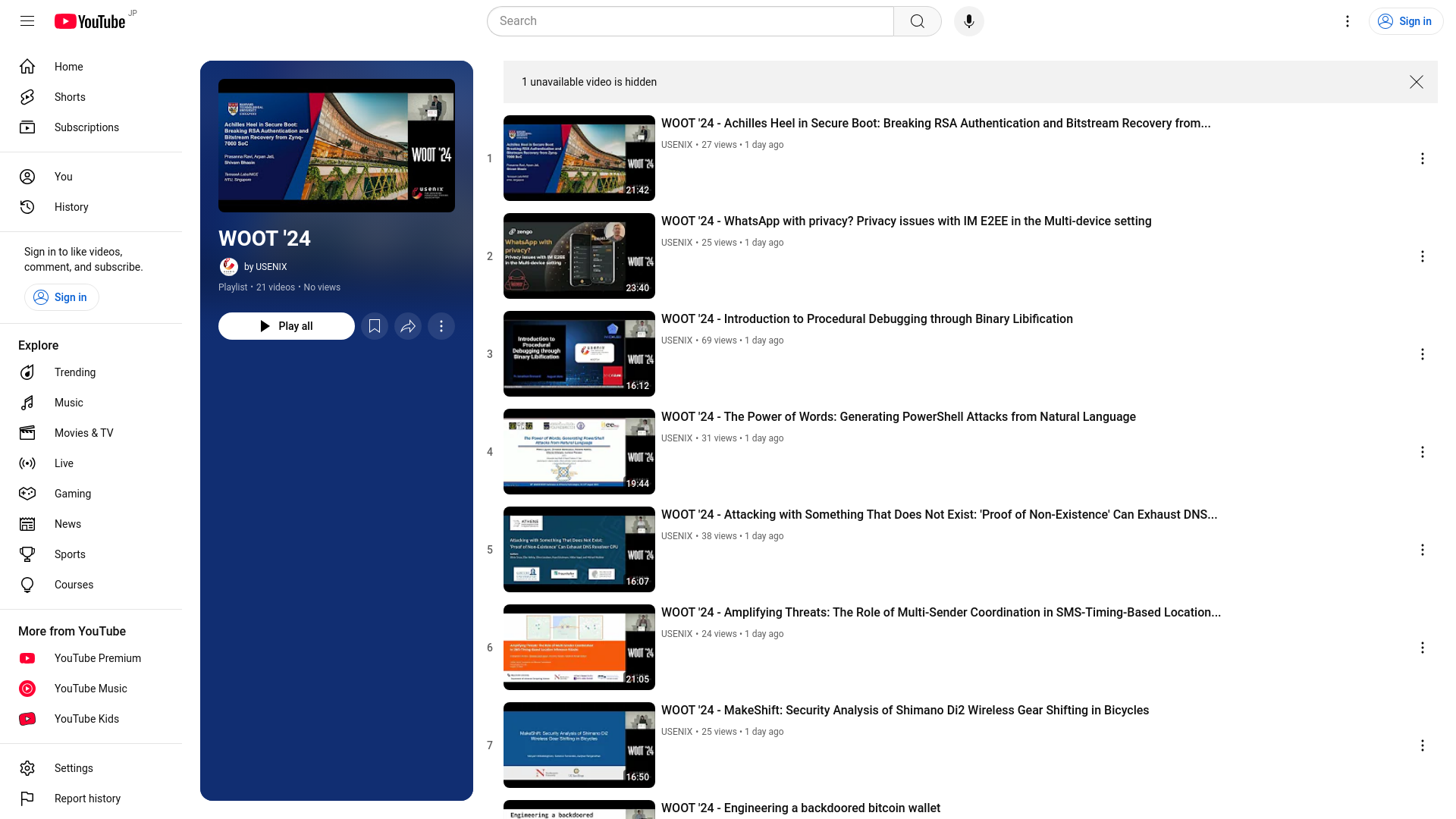Open News under Explore
The height and width of the screenshot is (819, 1456).
tap(91, 524)
